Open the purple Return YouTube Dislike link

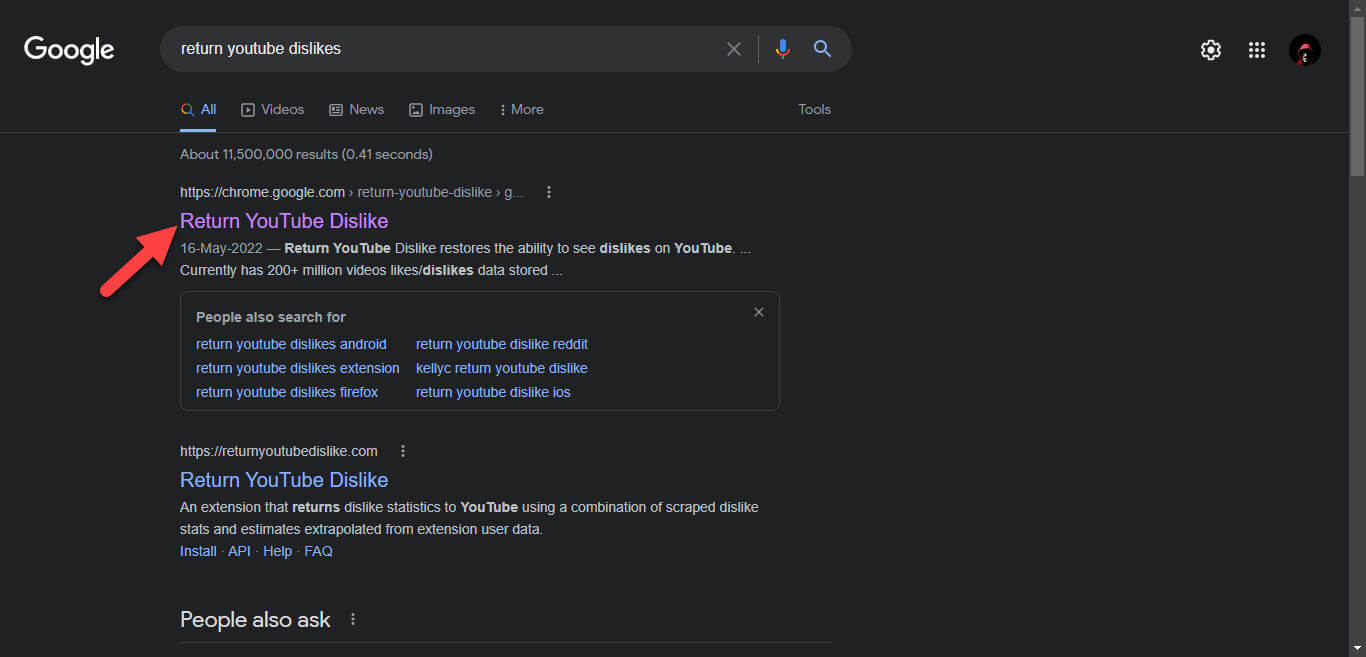(x=284, y=221)
